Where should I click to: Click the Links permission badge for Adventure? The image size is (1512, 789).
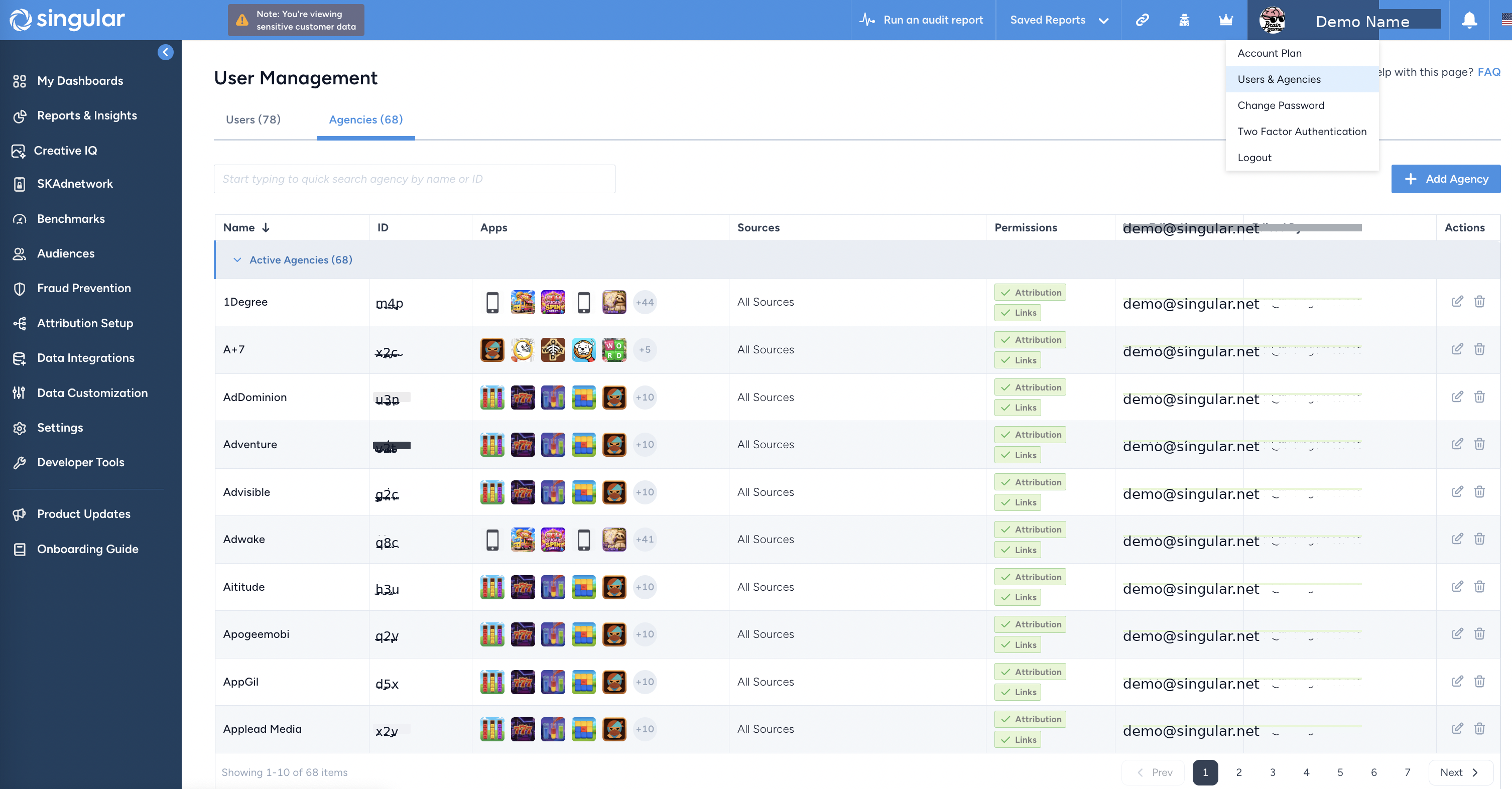point(1018,455)
